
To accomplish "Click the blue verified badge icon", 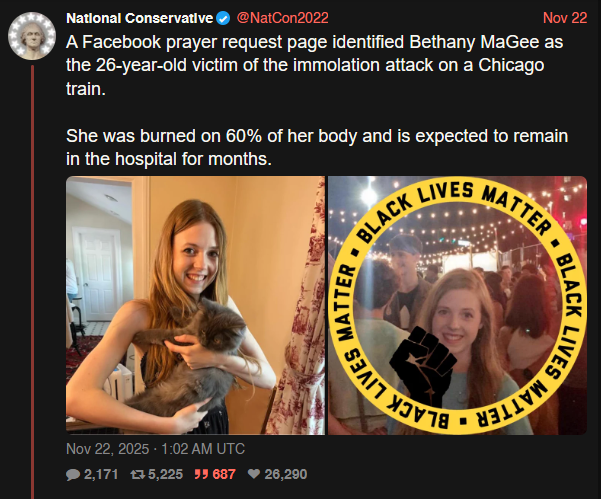I will (x=252, y=18).
